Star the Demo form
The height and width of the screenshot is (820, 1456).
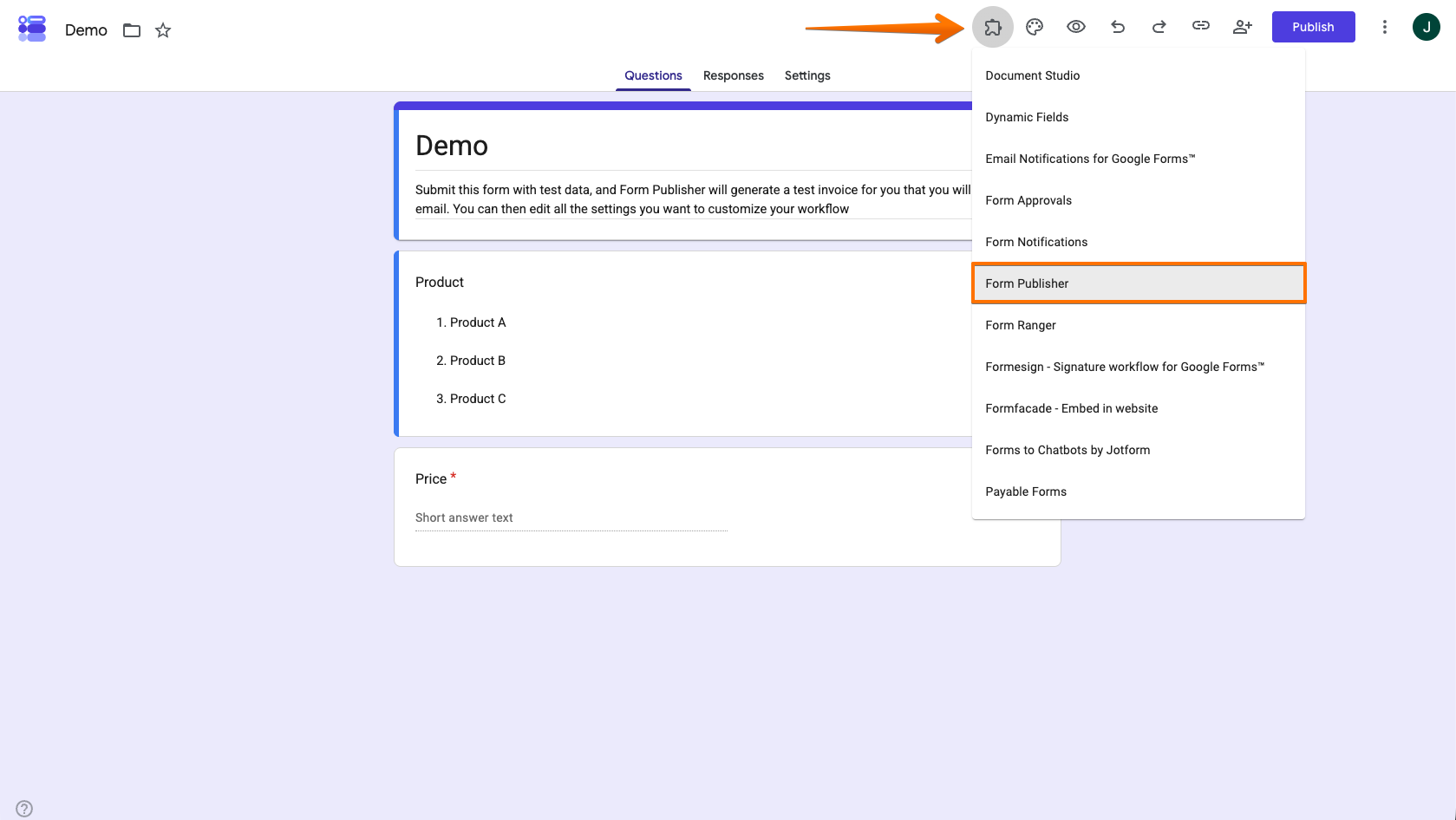coord(163,30)
